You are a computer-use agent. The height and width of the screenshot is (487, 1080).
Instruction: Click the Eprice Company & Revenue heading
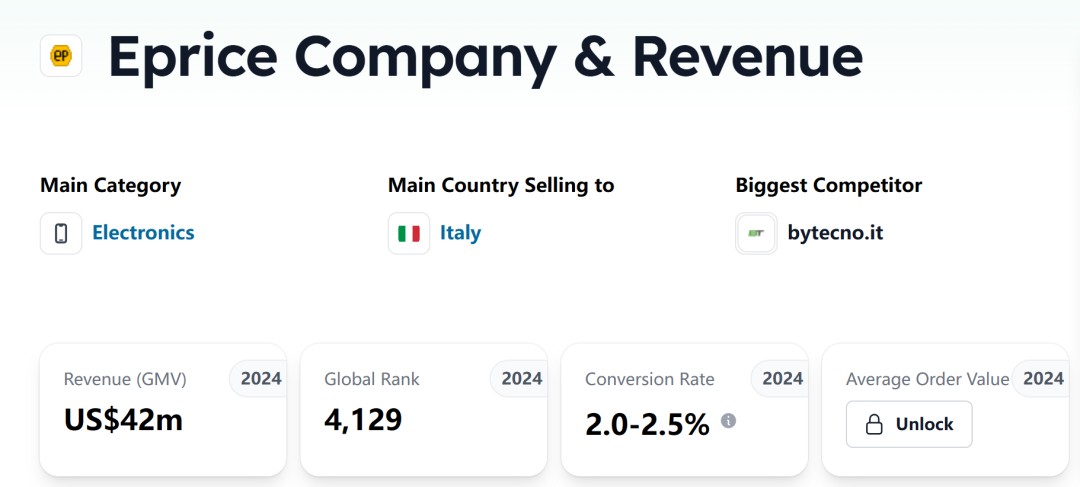[x=485, y=56]
